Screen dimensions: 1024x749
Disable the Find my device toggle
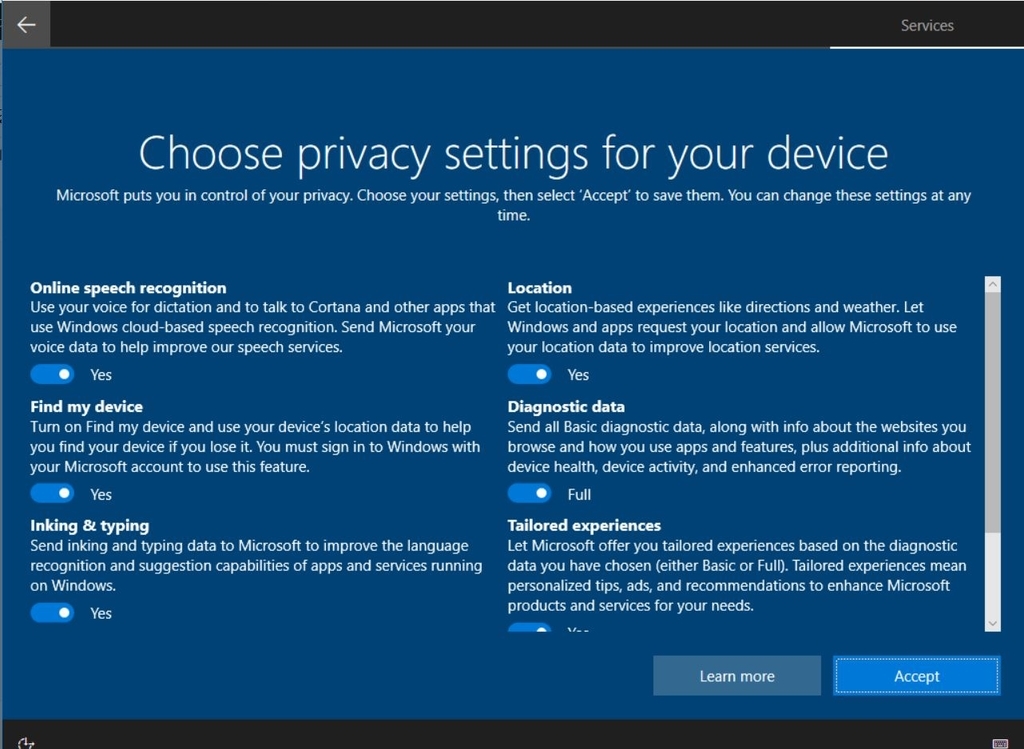[52, 494]
